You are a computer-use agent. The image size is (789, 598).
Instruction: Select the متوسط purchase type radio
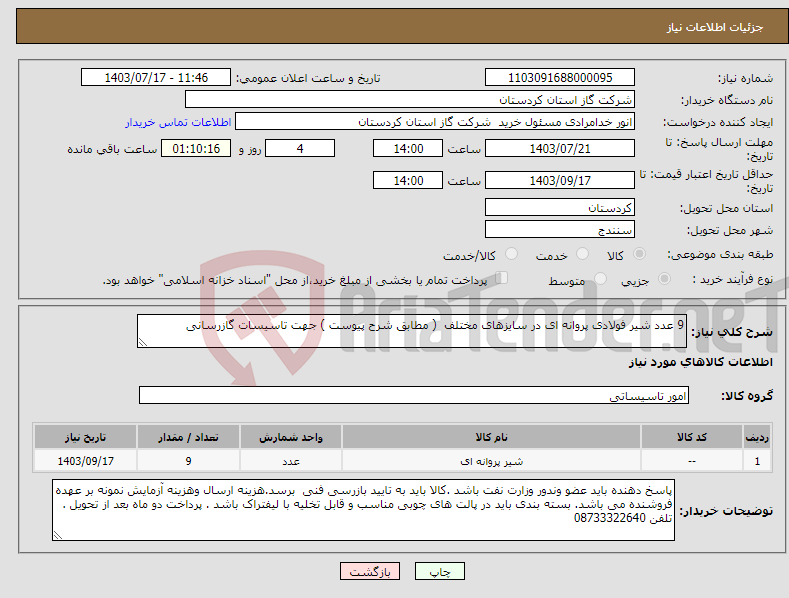tap(600, 278)
